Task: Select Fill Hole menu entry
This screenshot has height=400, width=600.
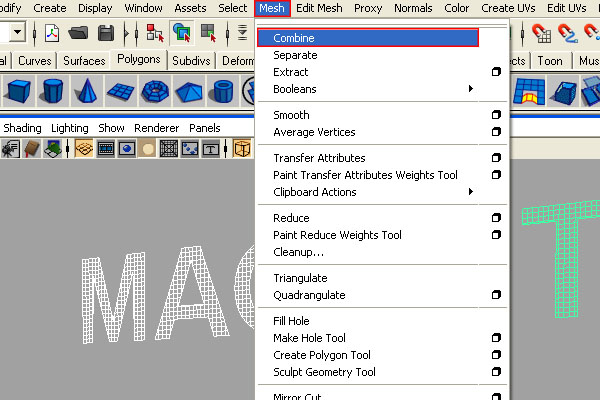Action: tap(291, 321)
